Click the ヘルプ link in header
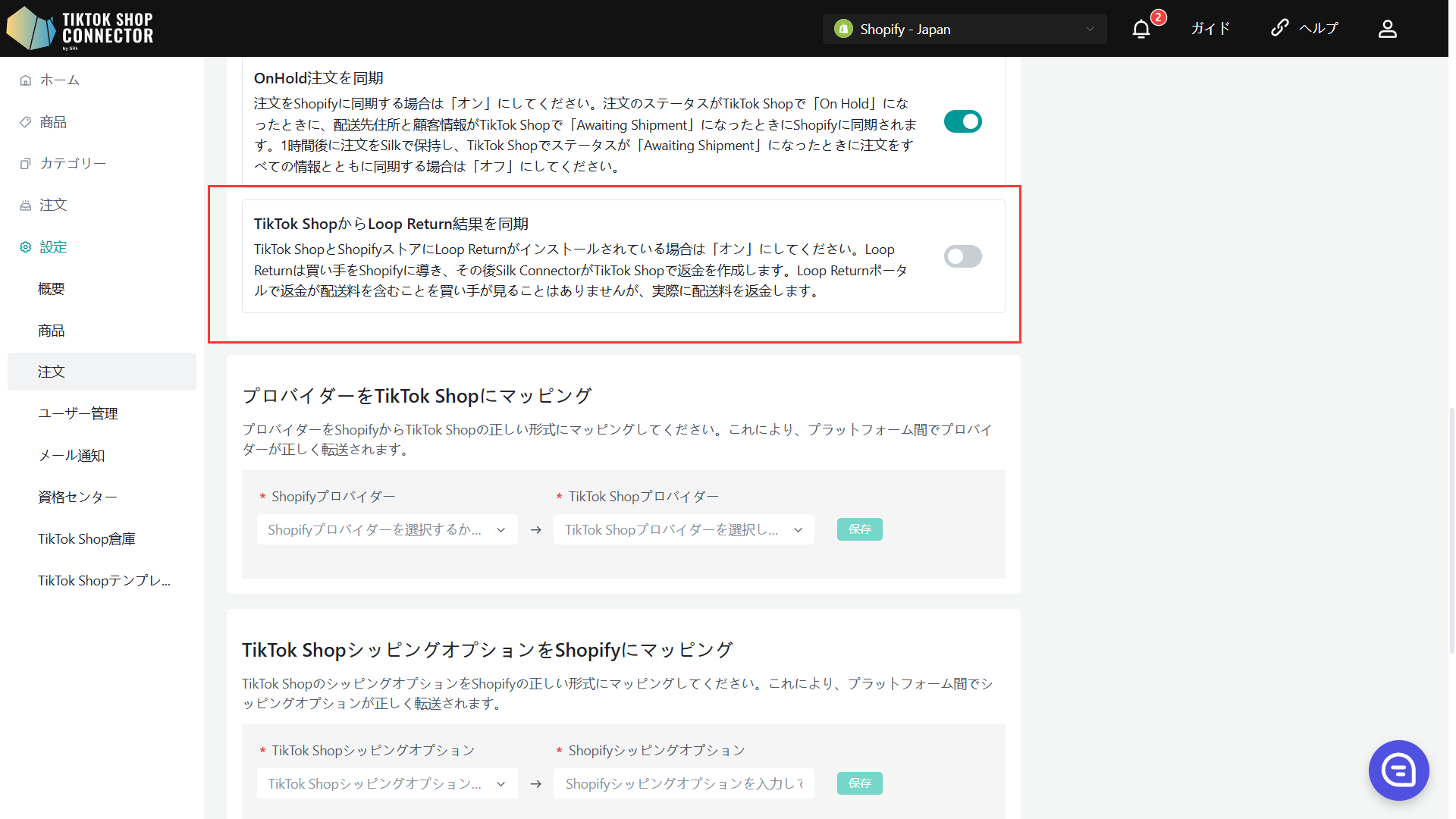The image size is (1456, 819). click(x=1319, y=29)
